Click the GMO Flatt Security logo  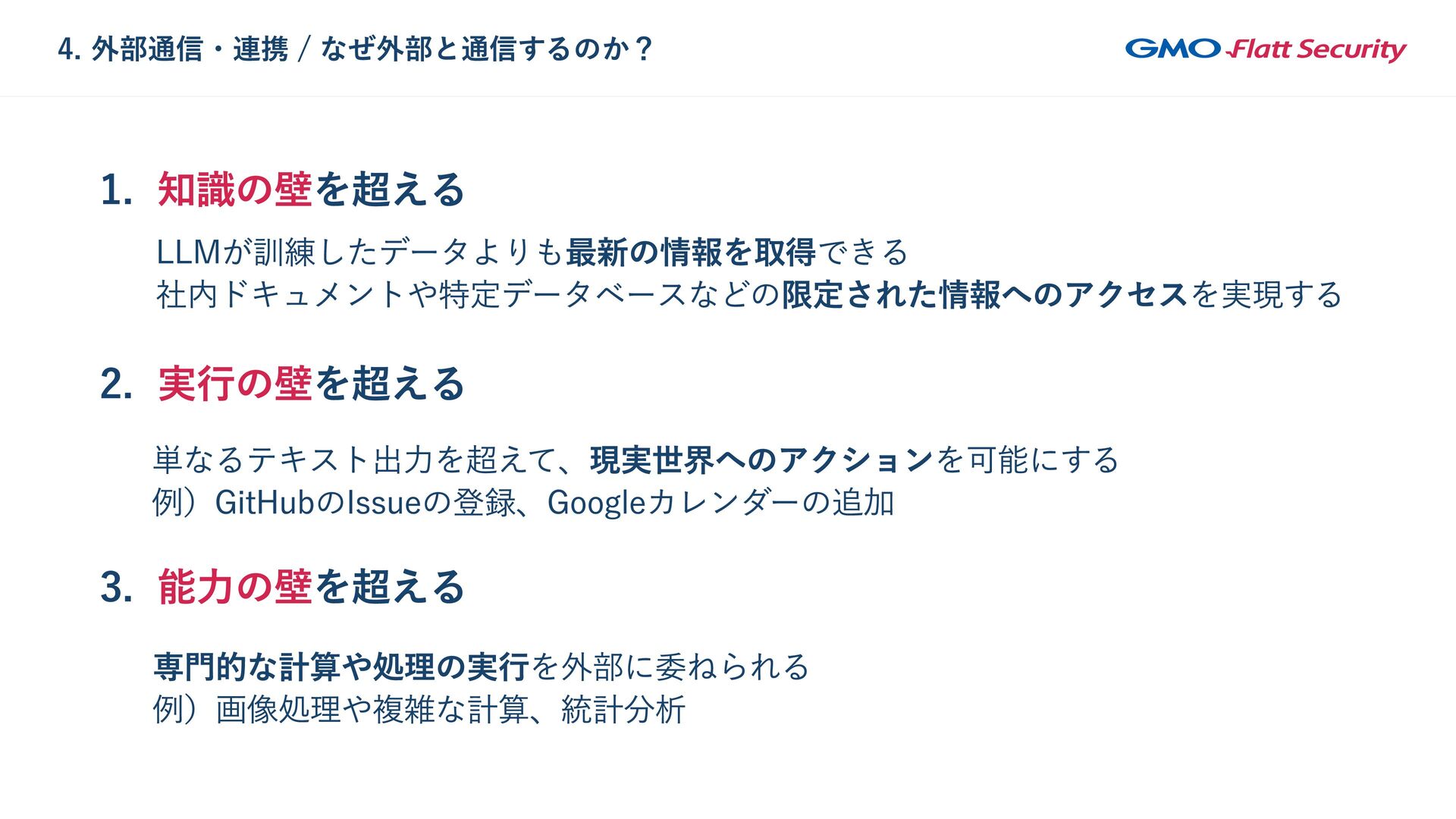[x=1266, y=49]
